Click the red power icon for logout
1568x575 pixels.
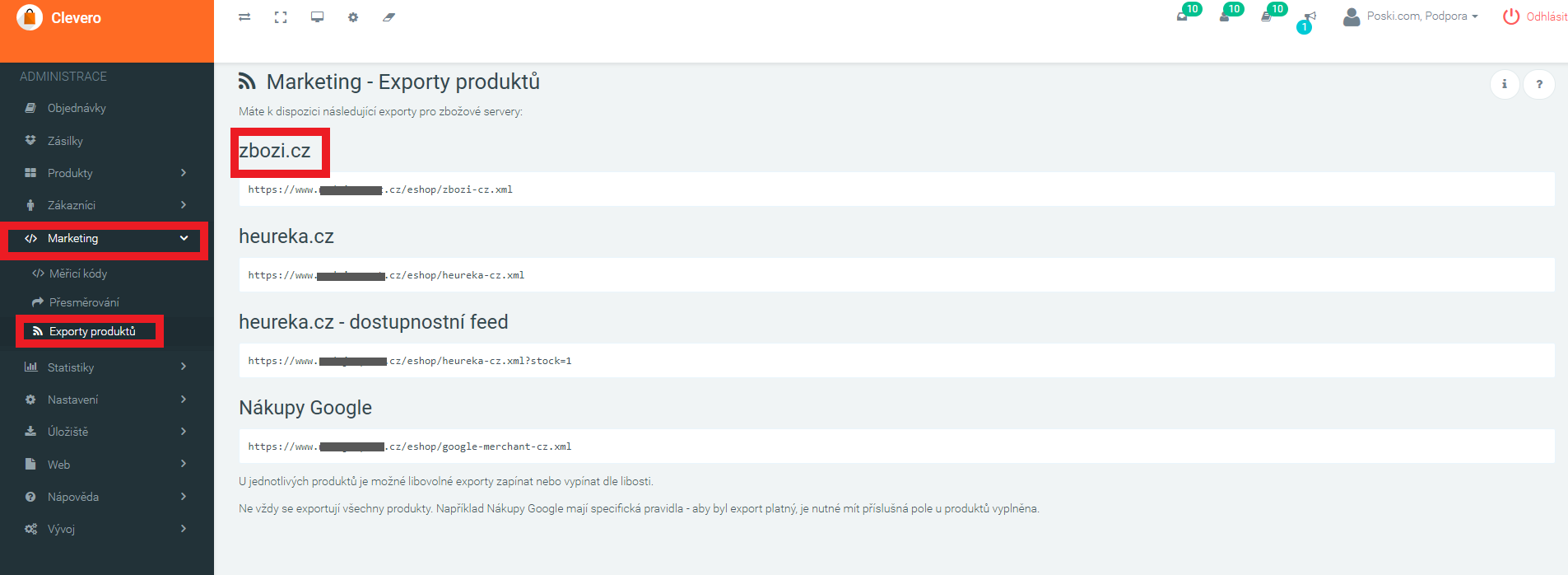tap(1511, 16)
